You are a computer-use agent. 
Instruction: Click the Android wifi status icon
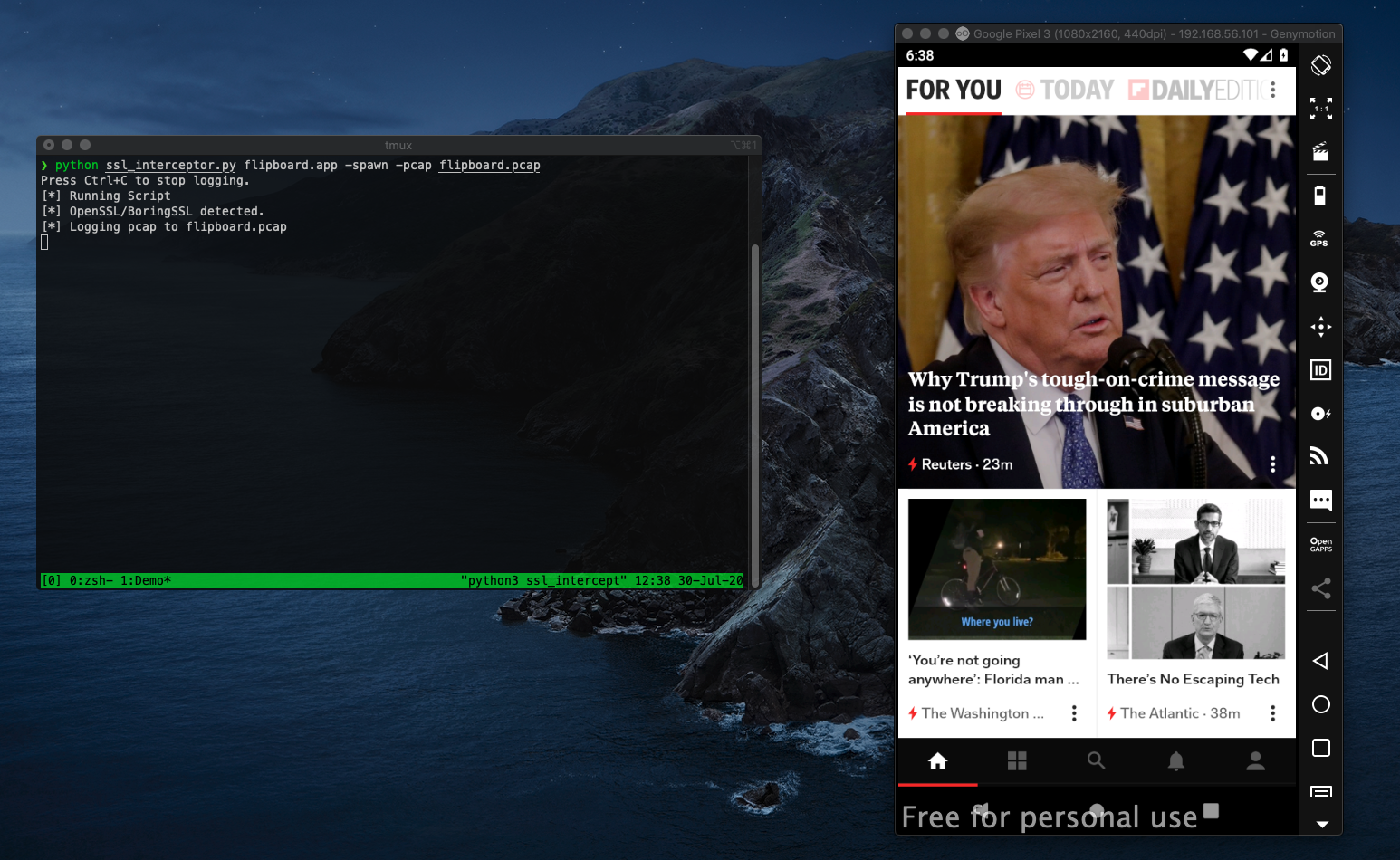[1251, 55]
